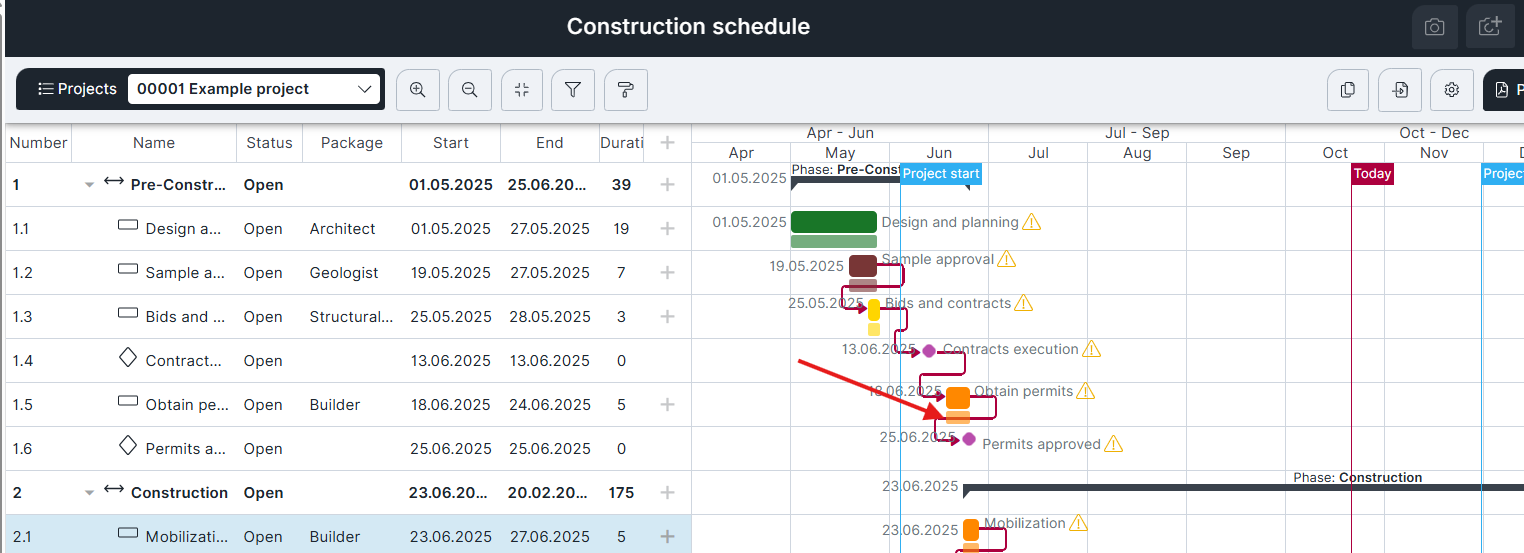This screenshot has width=1524, height=553.
Task: Open settings with the gear icon
Action: tap(1452, 90)
